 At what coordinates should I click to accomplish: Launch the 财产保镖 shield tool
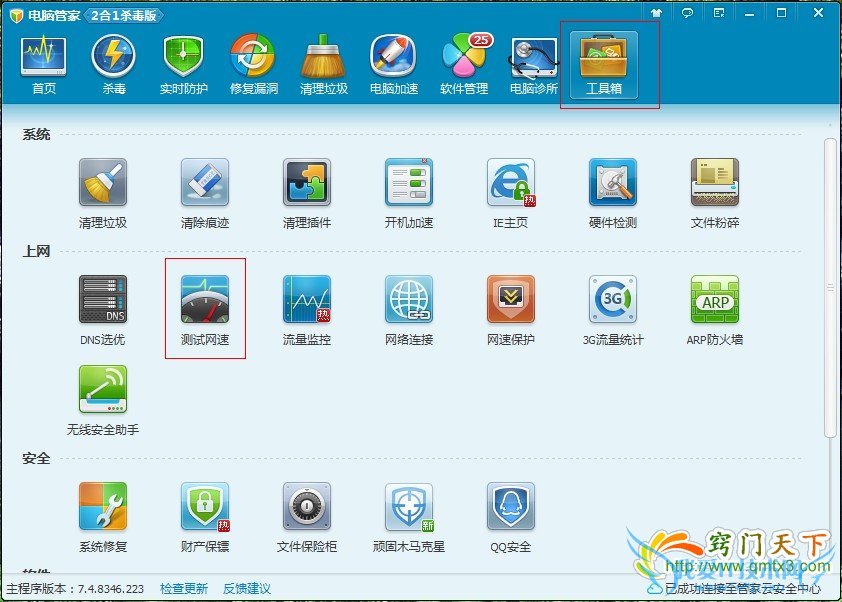[x=205, y=517]
